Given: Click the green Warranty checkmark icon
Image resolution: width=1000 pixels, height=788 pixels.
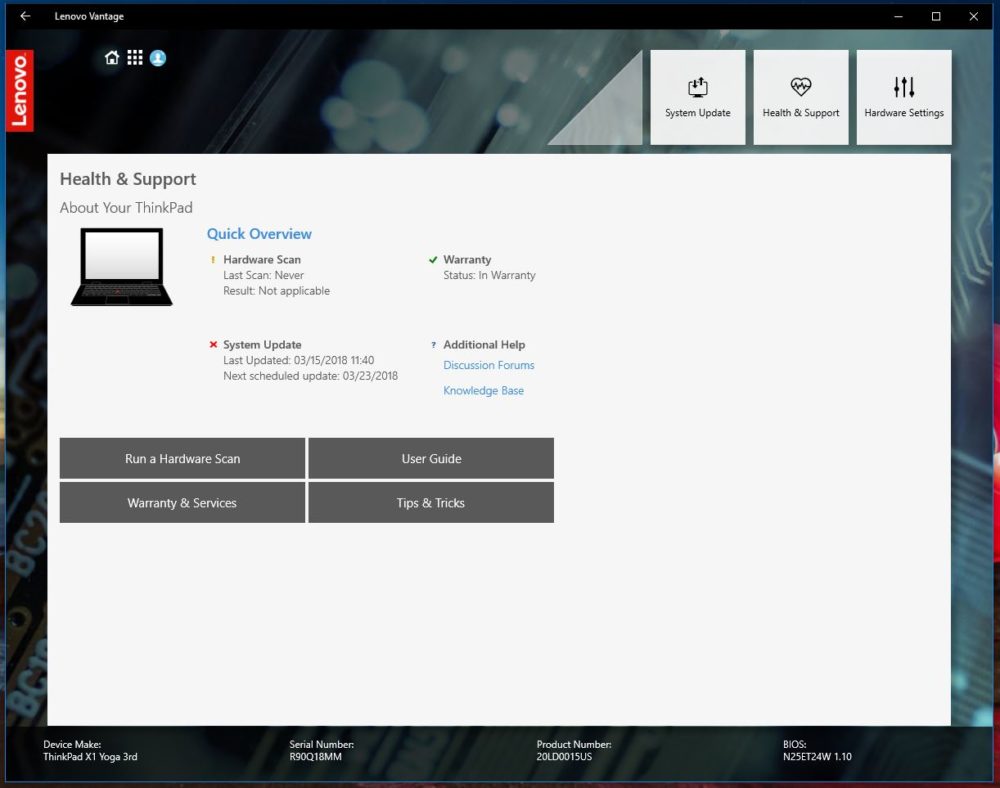Looking at the screenshot, I should pyautogui.click(x=433, y=259).
